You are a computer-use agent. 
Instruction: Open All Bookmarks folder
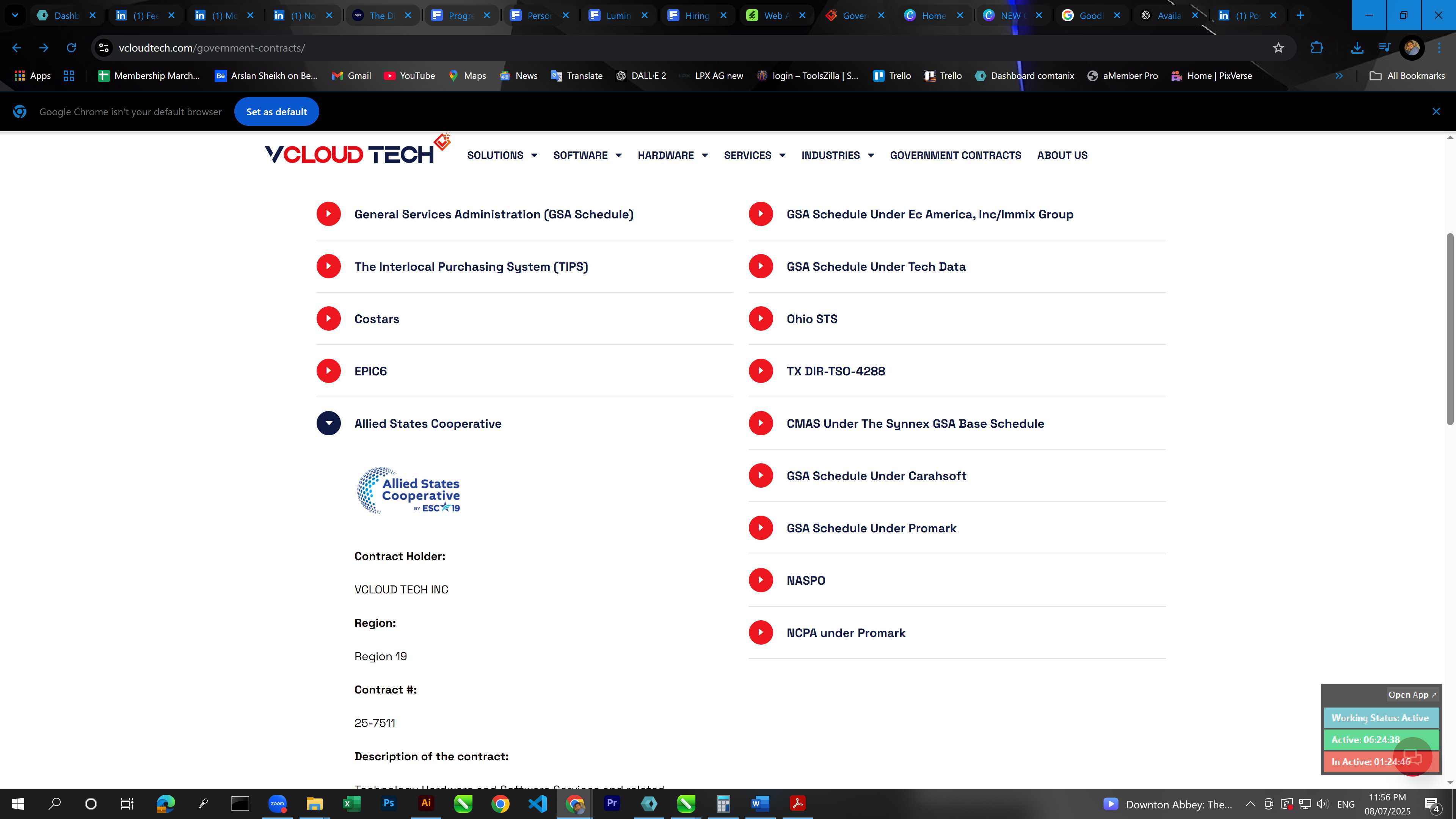(1407, 76)
